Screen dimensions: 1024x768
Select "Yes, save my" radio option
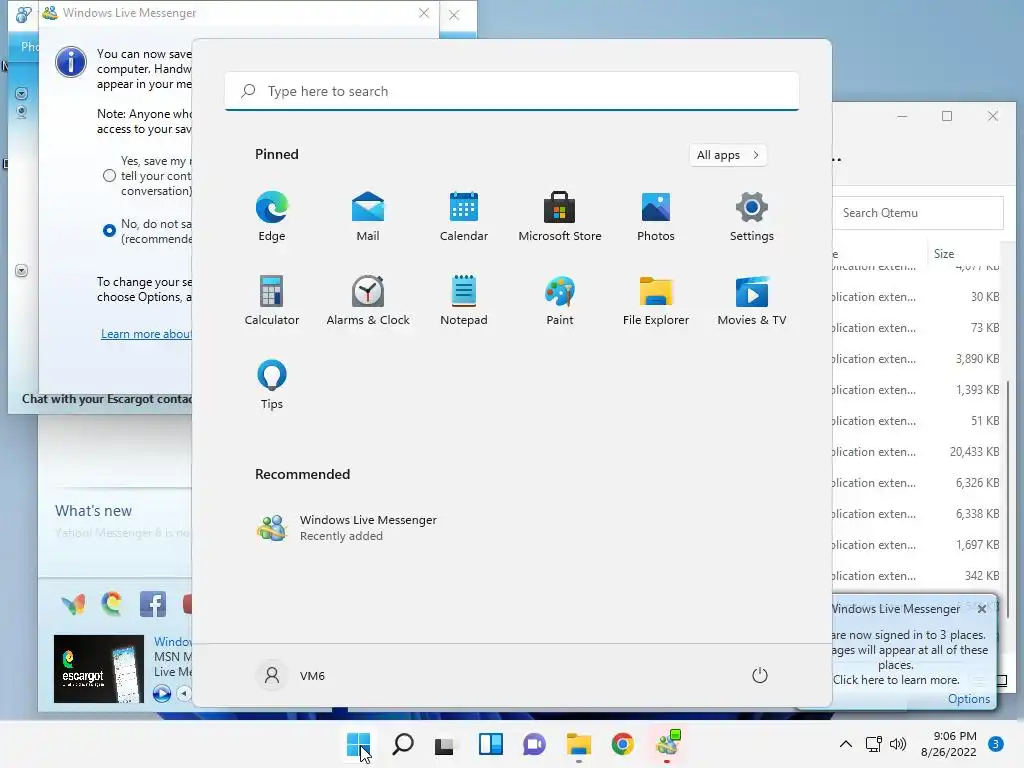pos(109,176)
